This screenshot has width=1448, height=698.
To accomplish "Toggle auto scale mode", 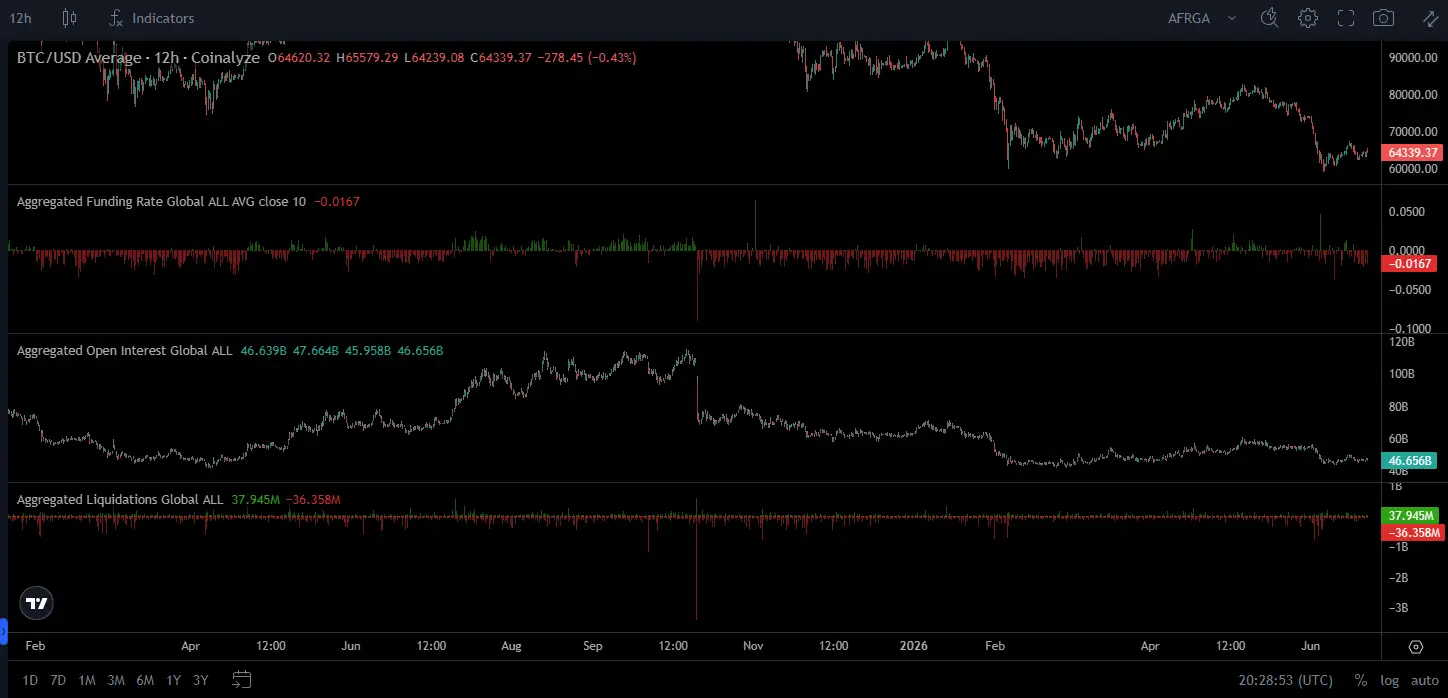I will coord(1424,680).
